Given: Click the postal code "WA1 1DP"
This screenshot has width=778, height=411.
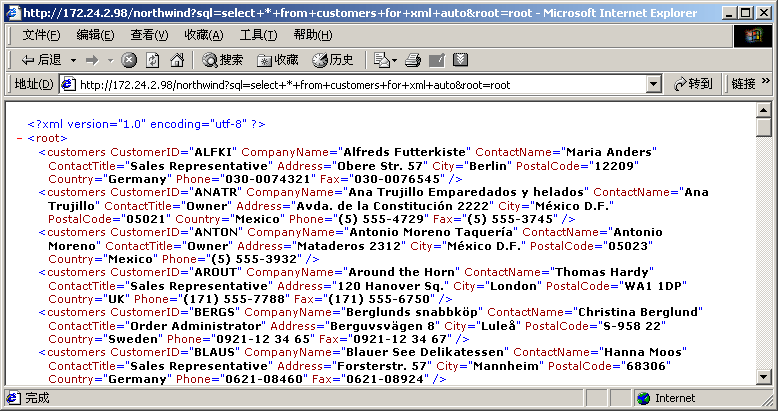Looking at the screenshot, I should coord(652,286).
